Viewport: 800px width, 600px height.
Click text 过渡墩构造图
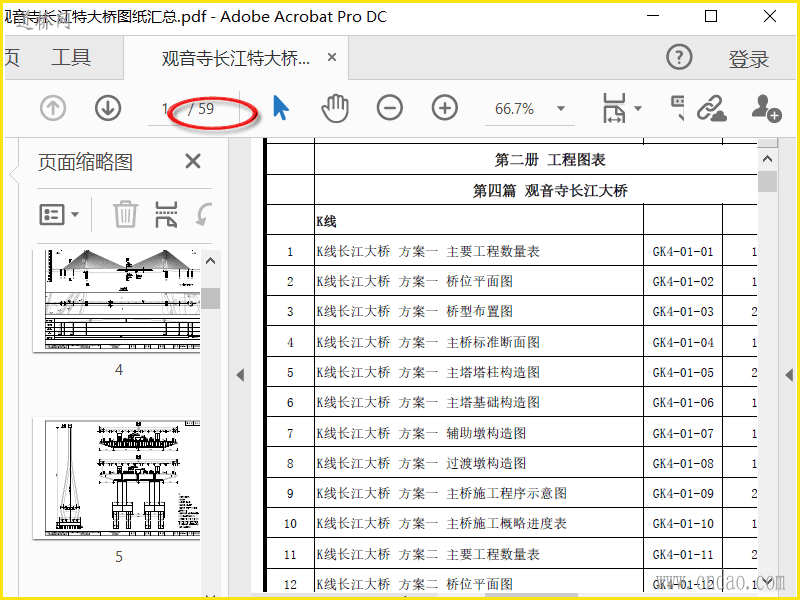[x=486, y=463]
